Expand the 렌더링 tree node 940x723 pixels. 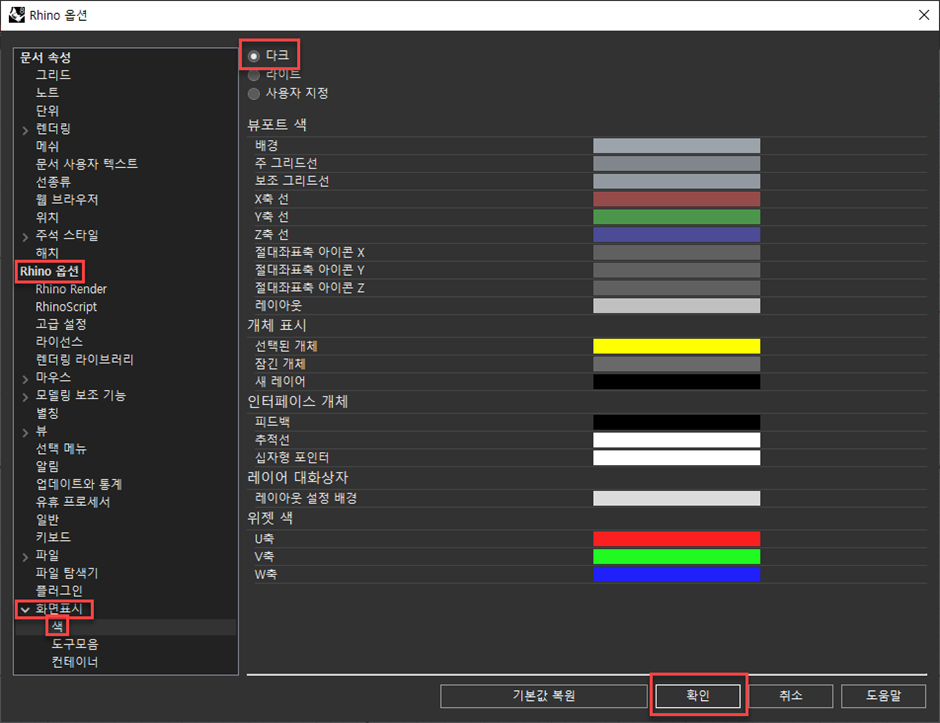pos(25,129)
